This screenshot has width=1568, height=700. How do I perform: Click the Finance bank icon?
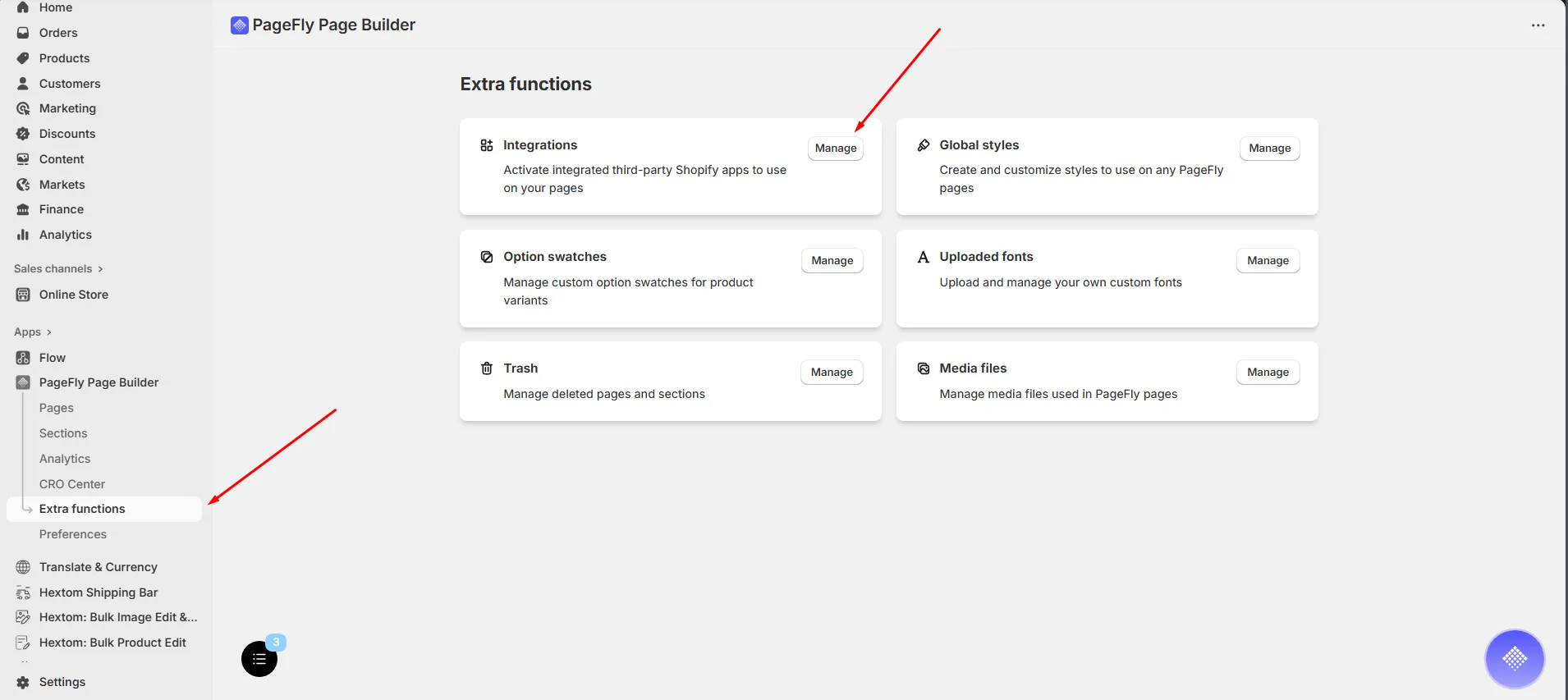click(23, 209)
